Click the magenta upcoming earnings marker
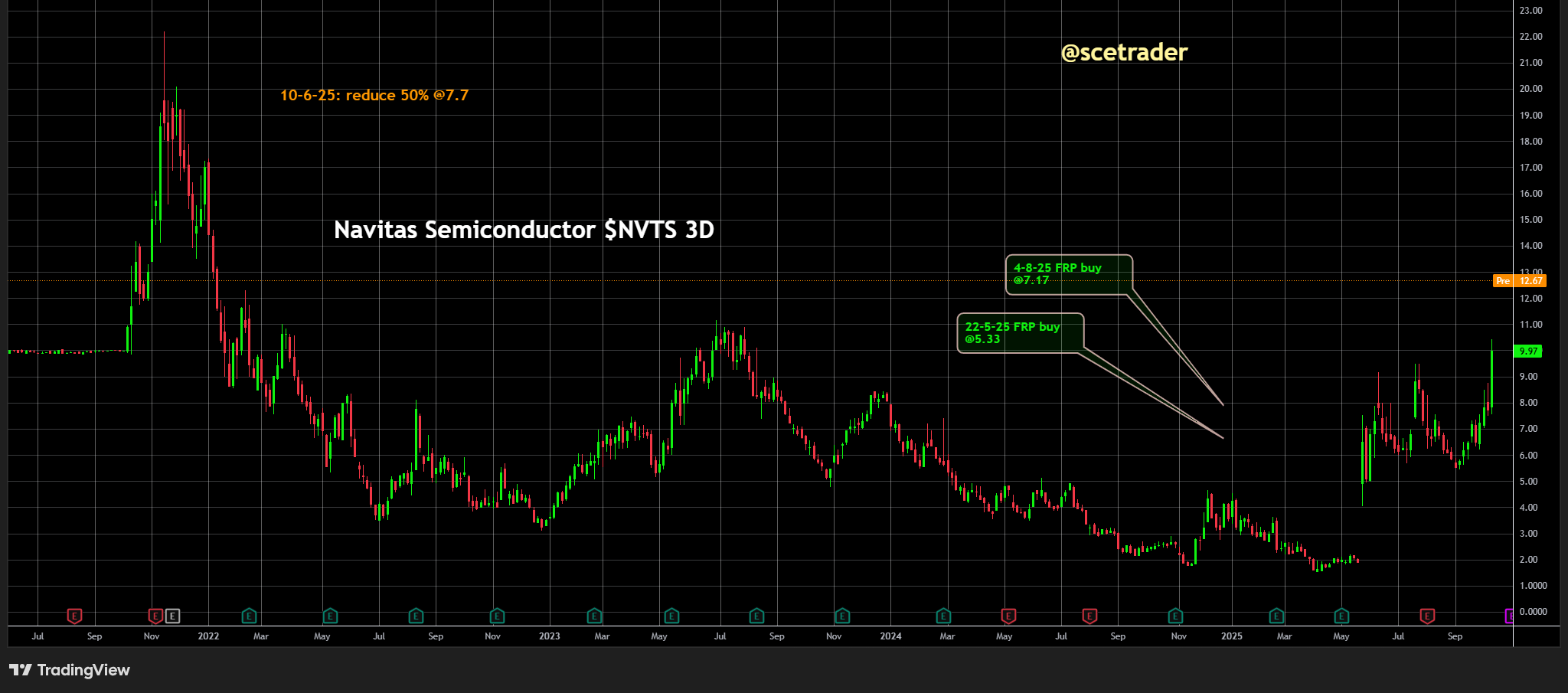This screenshot has width=1568, height=693. tap(1509, 616)
